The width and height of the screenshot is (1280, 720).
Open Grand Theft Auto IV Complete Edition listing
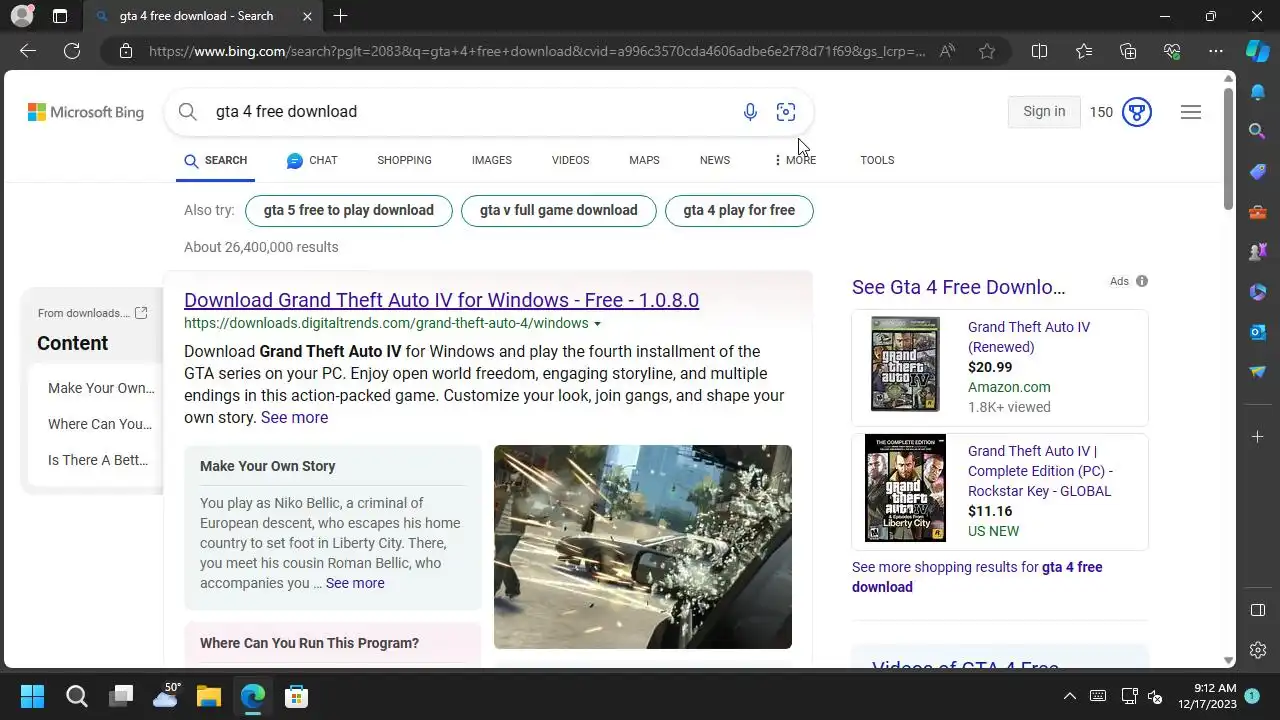click(1040, 471)
